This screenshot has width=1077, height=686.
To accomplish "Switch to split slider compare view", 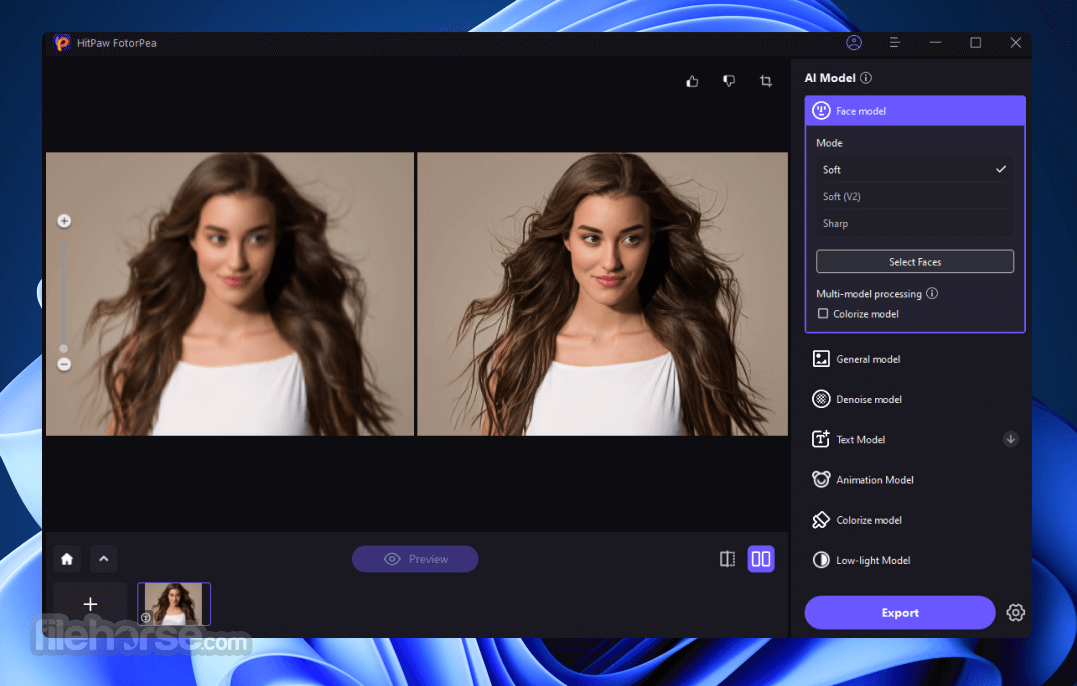I will (x=727, y=559).
